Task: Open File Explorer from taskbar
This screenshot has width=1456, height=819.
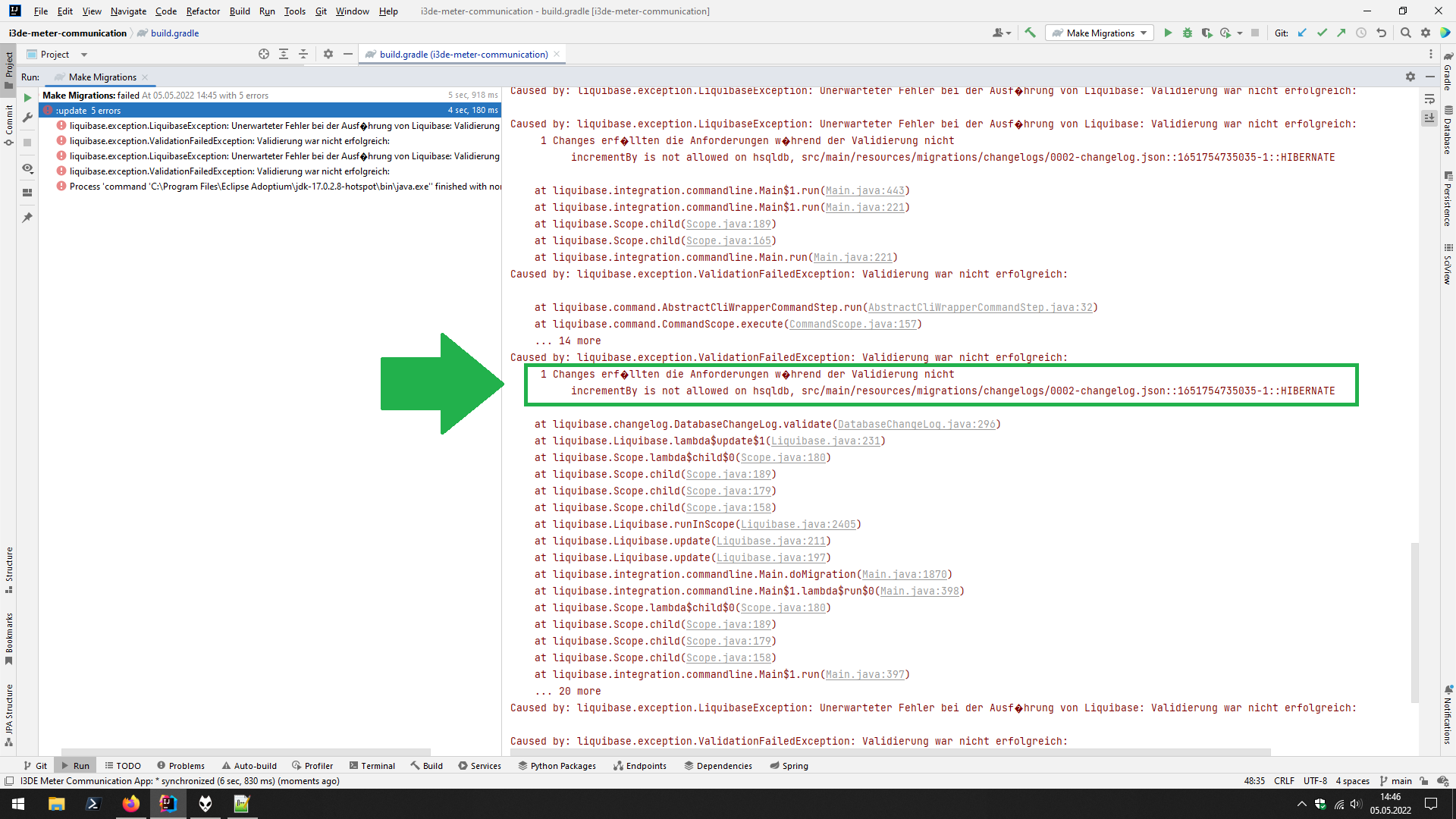Action: (x=56, y=804)
